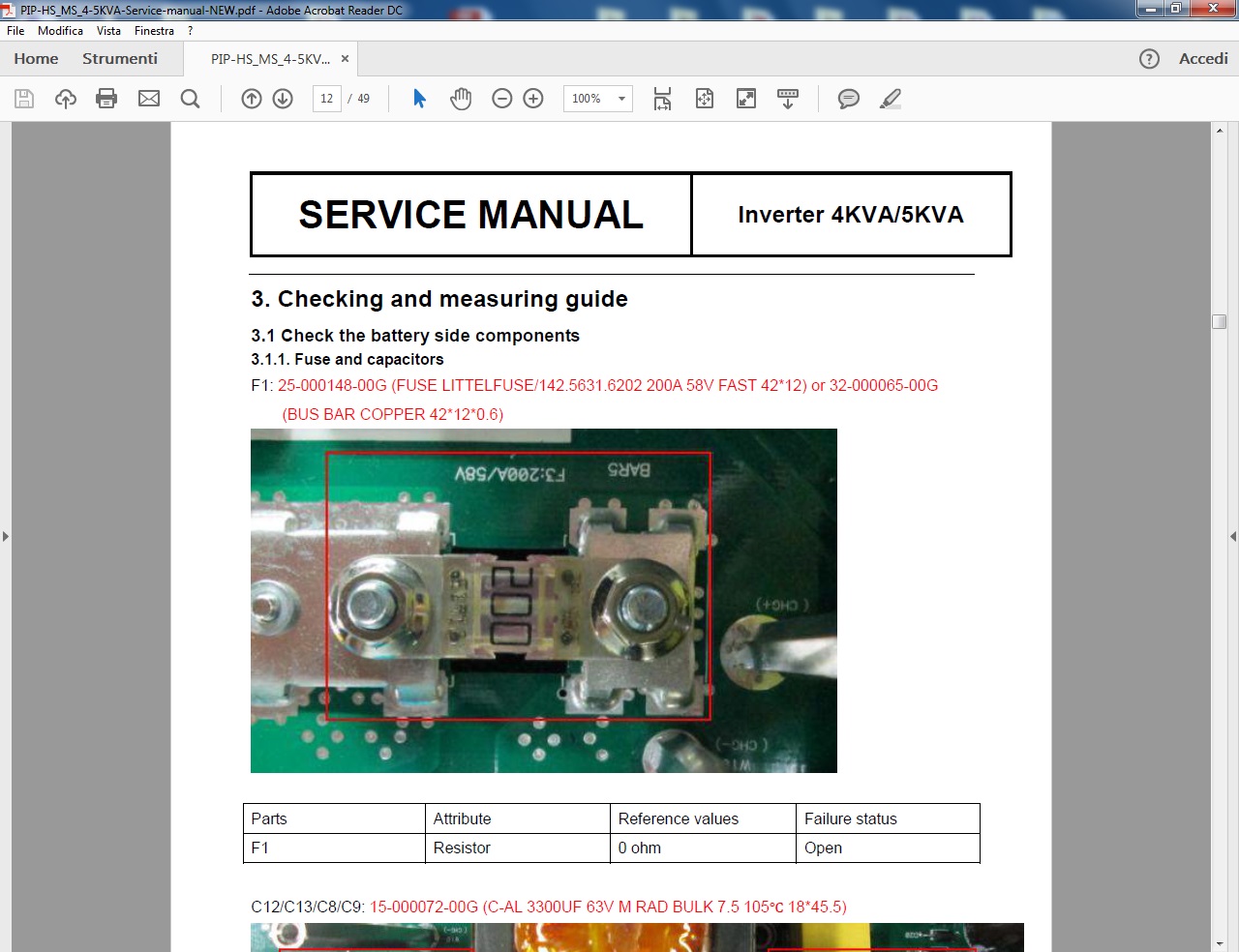Open the Modifica menu
1239x952 pixels.
[60, 31]
